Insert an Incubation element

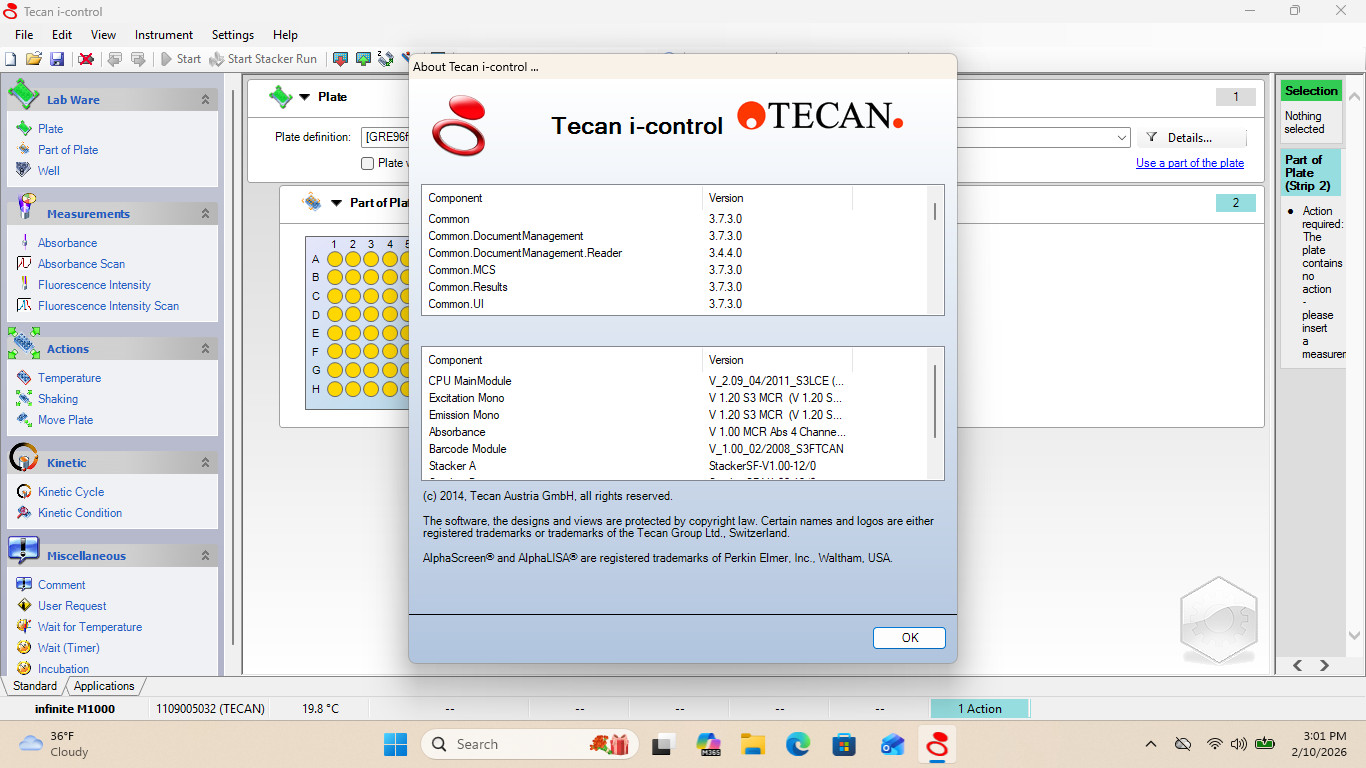[x=63, y=669]
